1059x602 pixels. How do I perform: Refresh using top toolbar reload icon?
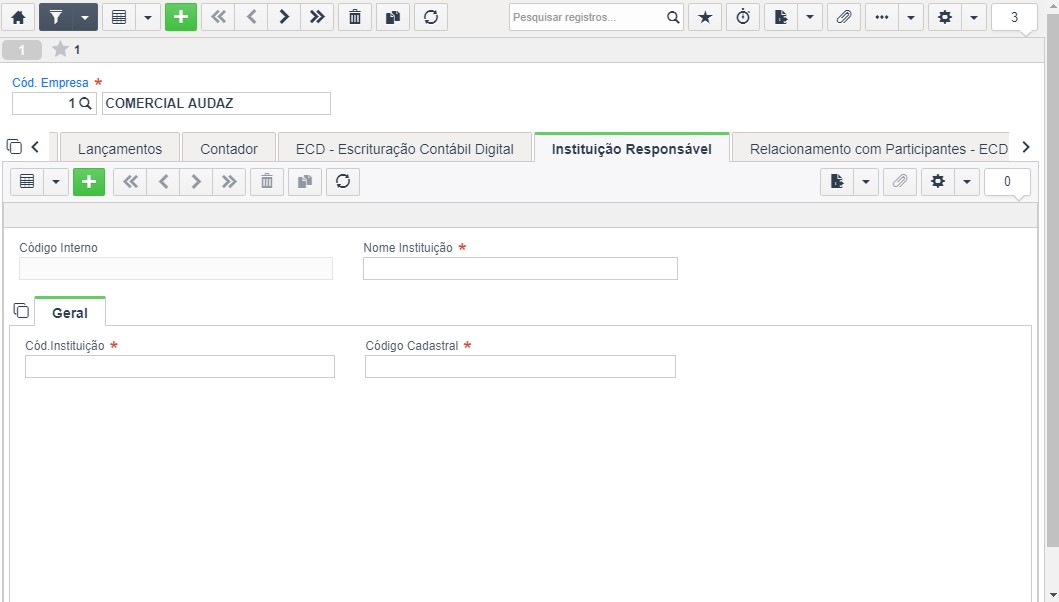click(x=431, y=17)
